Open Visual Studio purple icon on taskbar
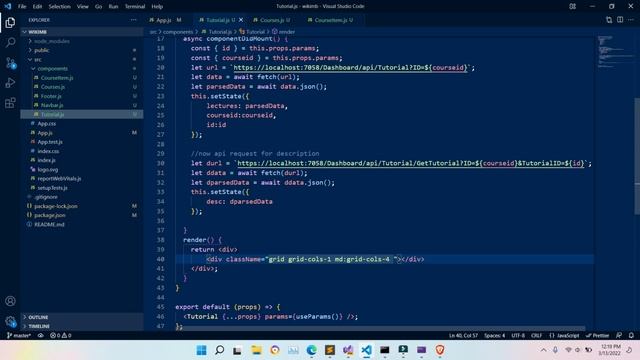The image size is (640, 360). [x=348, y=350]
